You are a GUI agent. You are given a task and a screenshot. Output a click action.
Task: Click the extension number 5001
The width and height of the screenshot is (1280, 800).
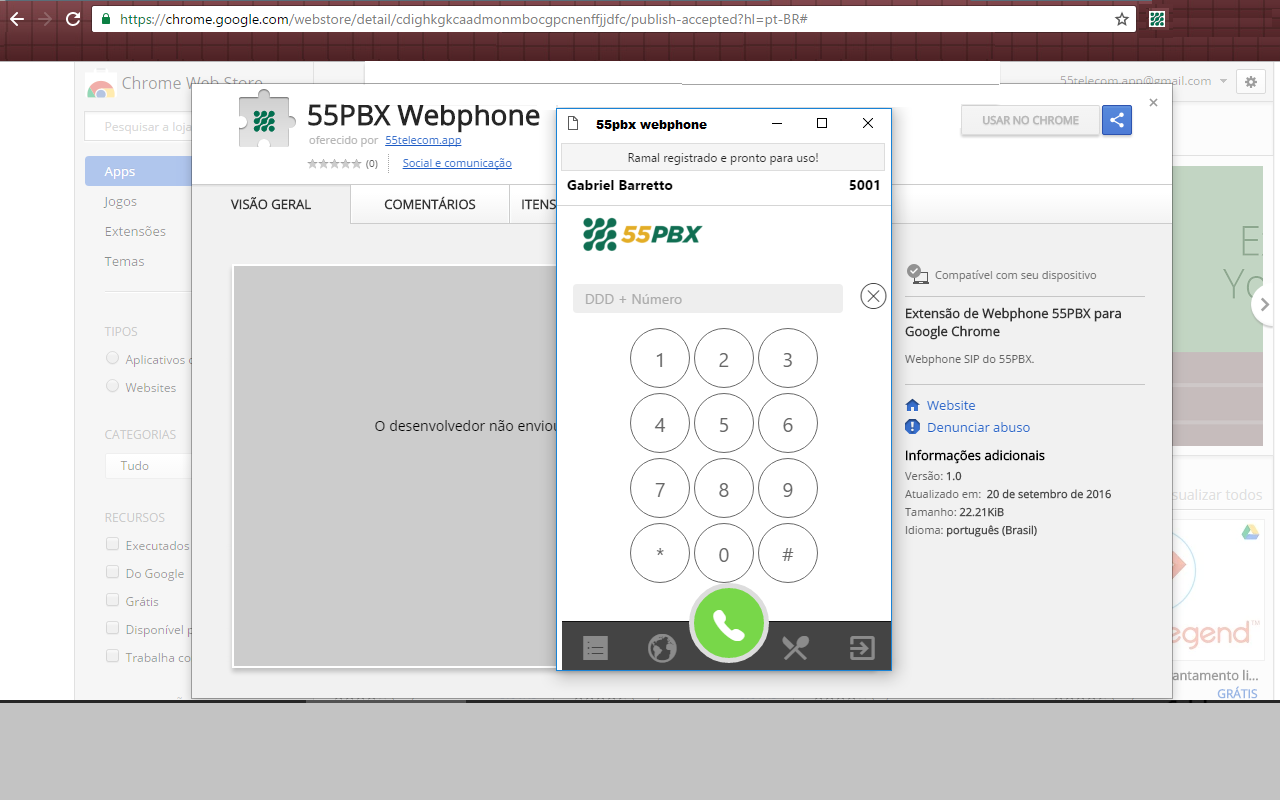865,185
